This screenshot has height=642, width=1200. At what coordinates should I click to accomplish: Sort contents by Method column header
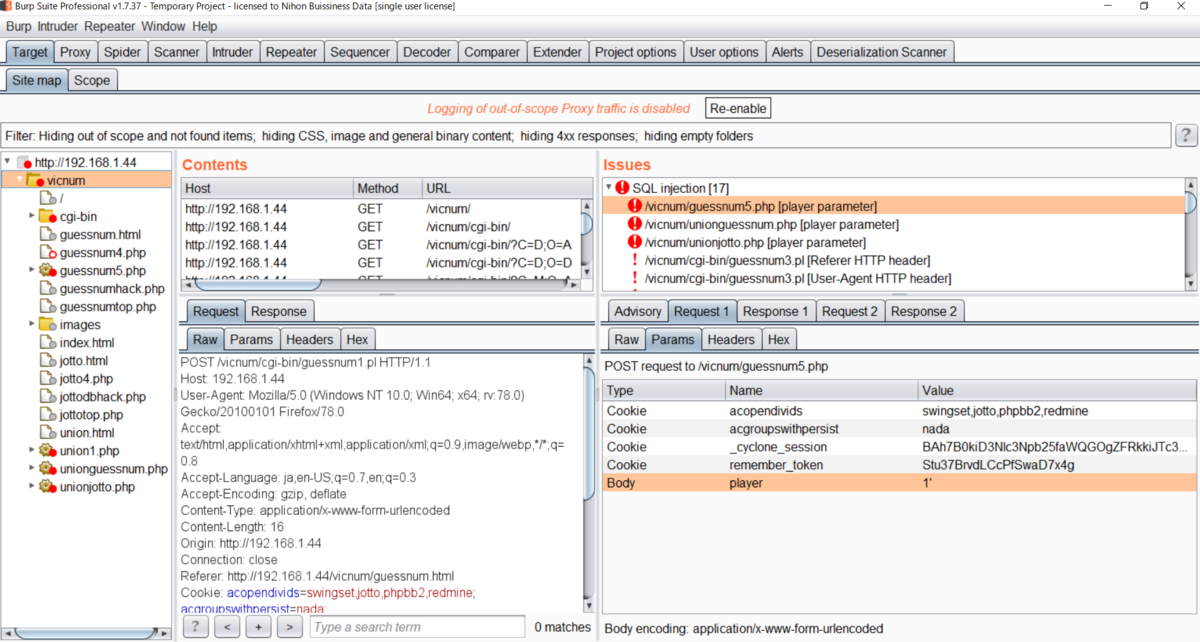[x=388, y=188]
